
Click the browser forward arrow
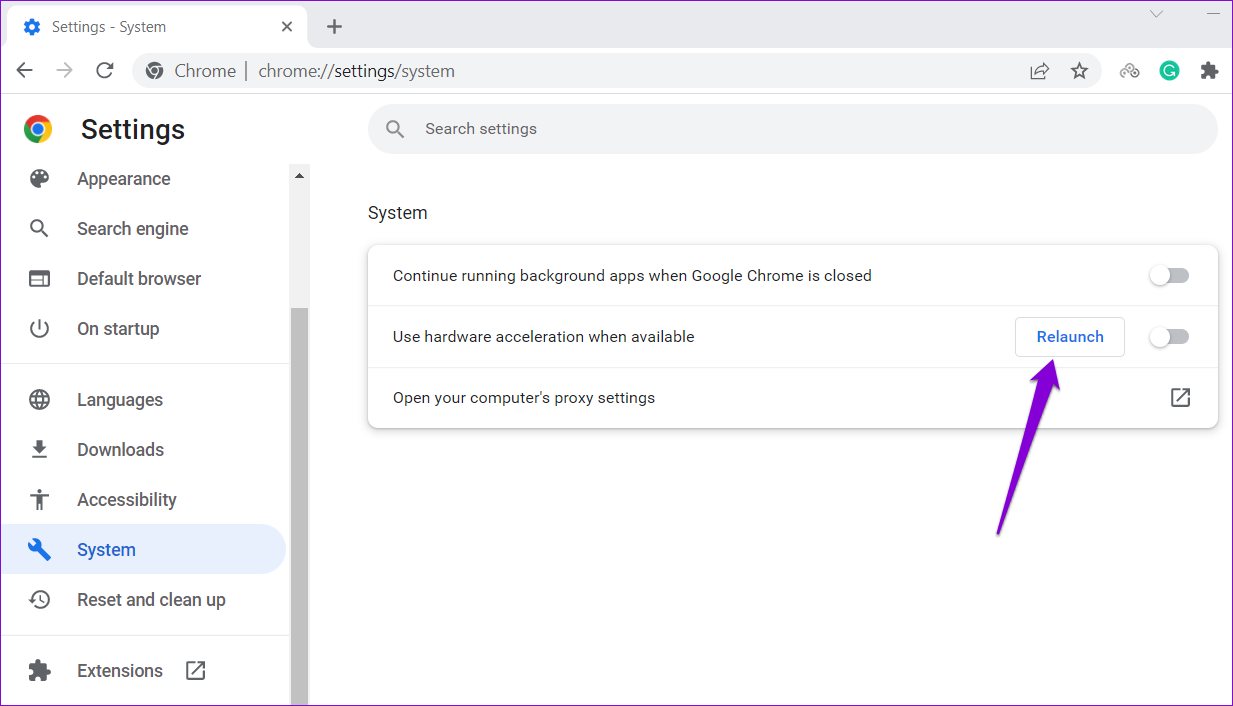click(x=64, y=70)
